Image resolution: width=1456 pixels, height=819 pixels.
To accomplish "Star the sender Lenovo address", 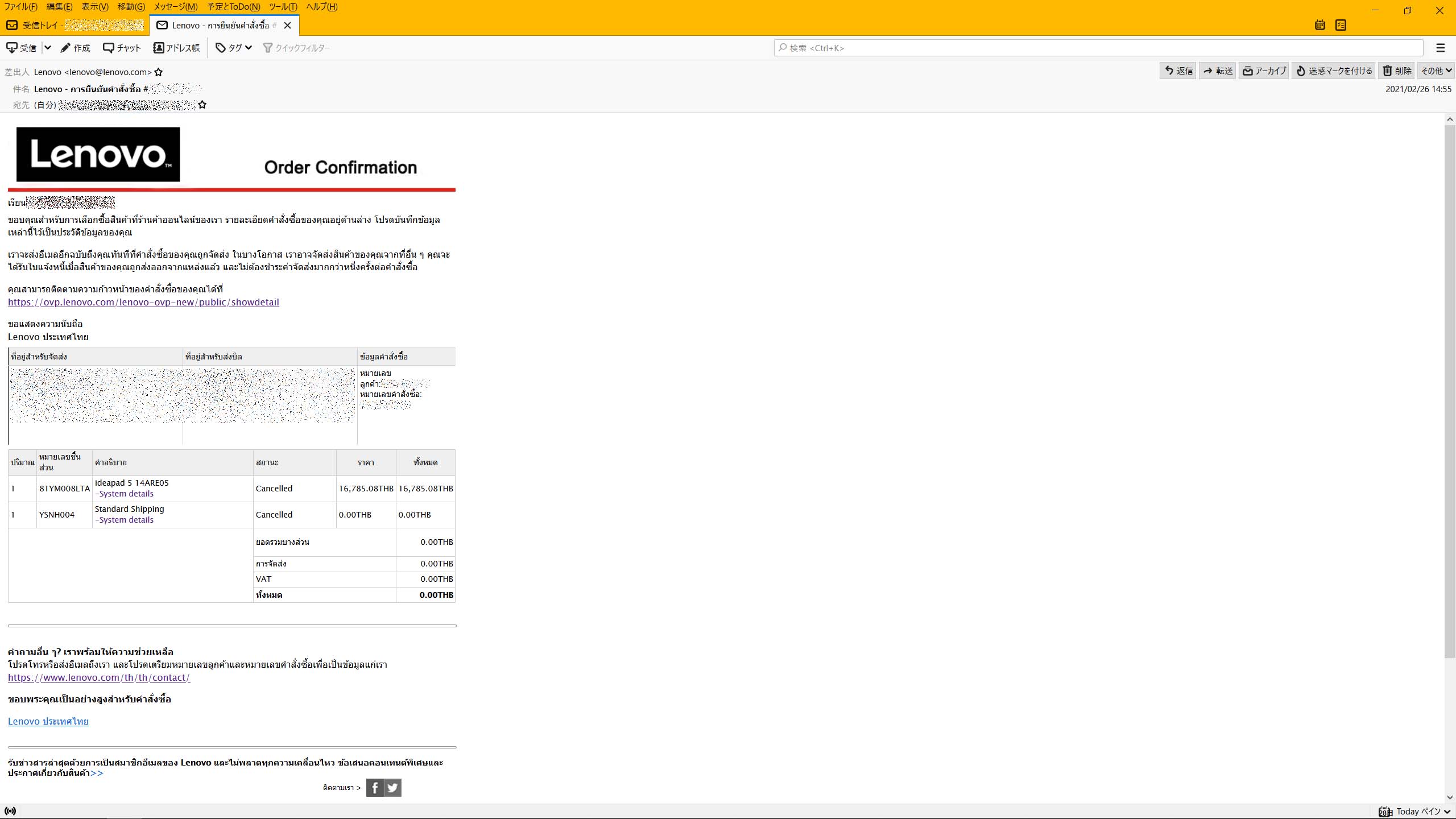I will [159, 72].
